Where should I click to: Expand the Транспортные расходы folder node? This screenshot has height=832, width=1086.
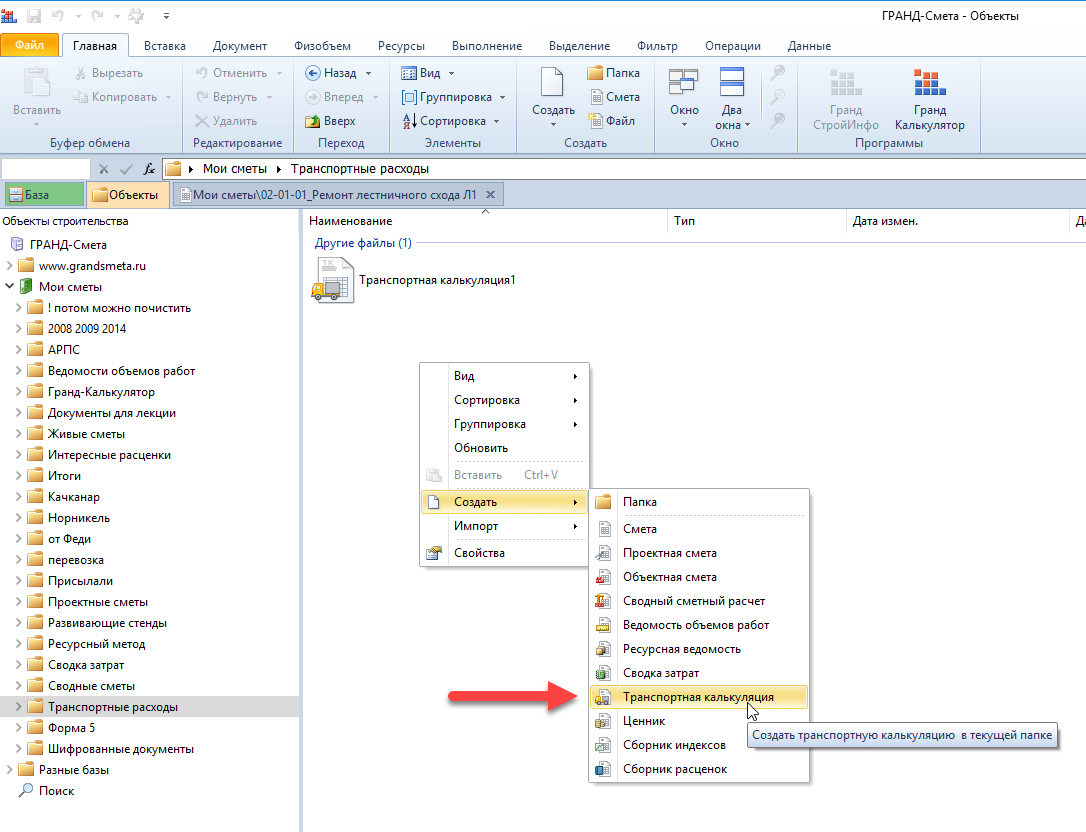coord(19,707)
